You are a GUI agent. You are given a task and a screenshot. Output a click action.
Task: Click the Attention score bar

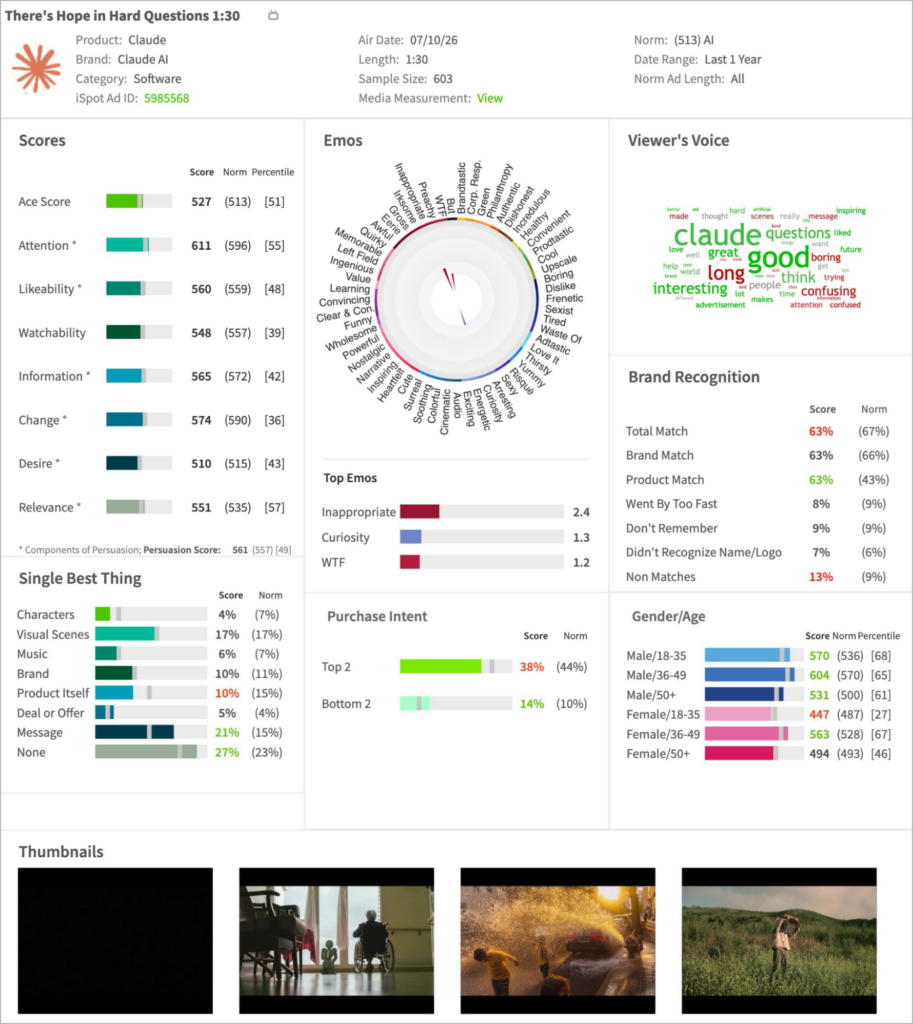coord(139,245)
